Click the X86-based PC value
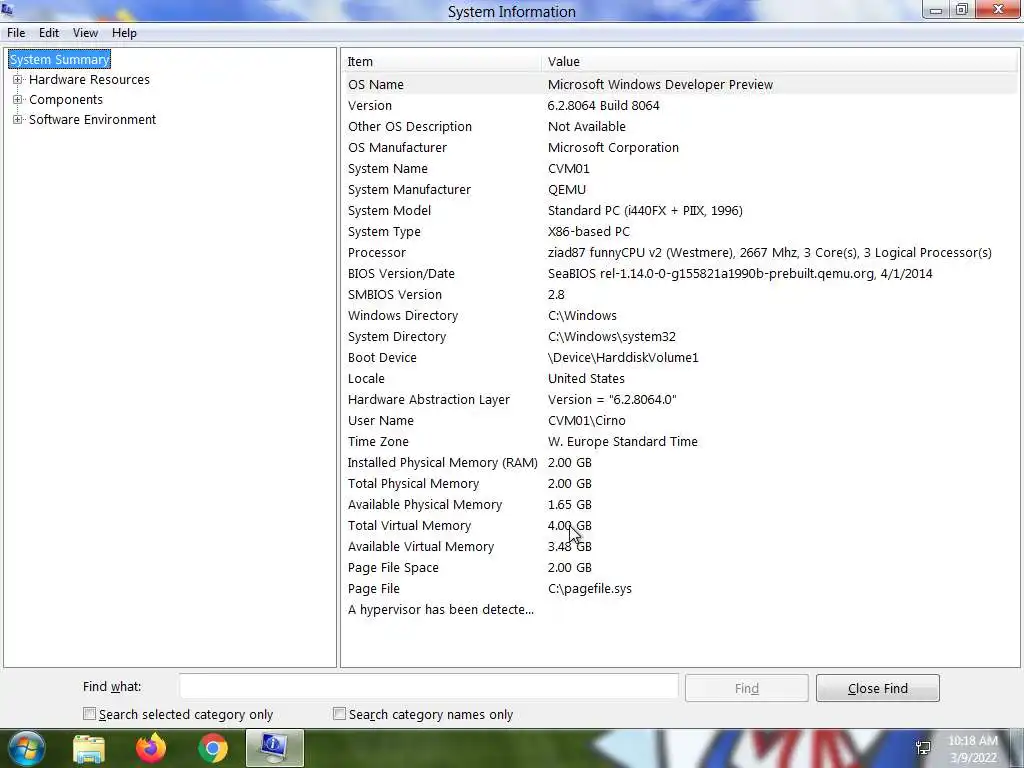1024x768 pixels. tap(588, 231)
